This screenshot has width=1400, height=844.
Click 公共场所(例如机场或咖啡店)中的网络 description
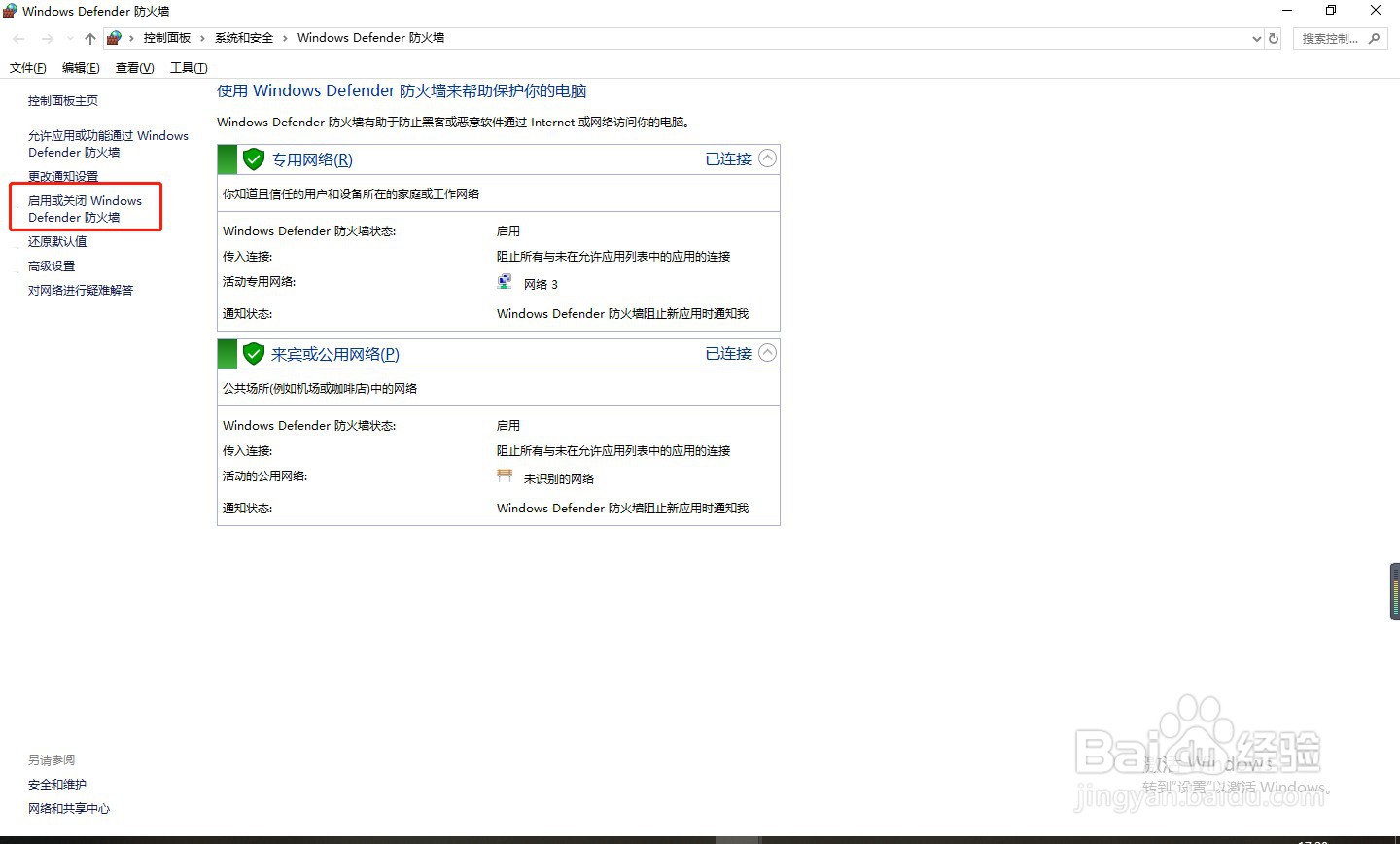pos(320,389)
